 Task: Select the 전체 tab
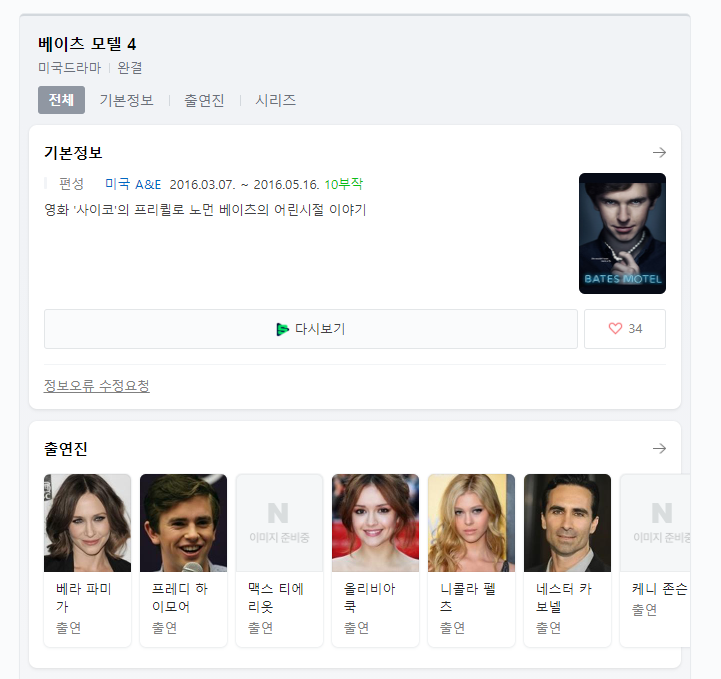[61, 100]
